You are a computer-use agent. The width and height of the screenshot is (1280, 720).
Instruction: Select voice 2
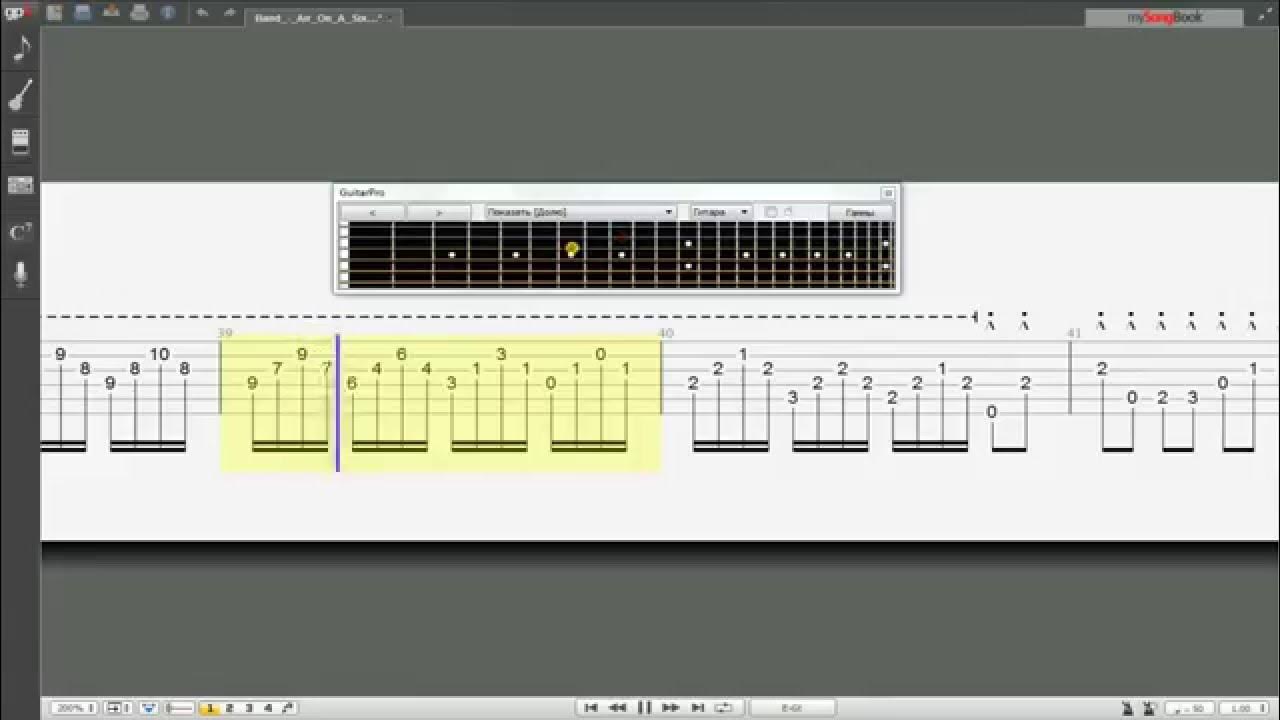229,708
